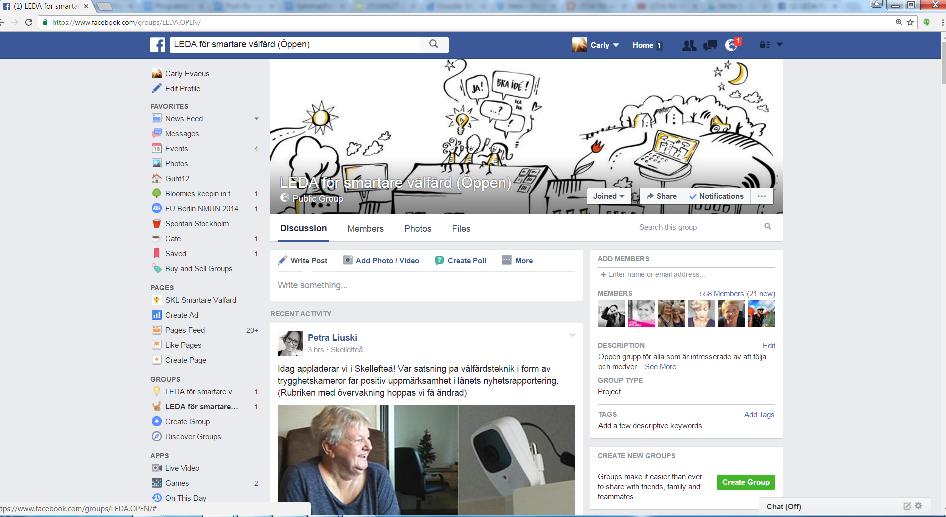This screenshot has width=946, height=517.
Task: Click Add Tags link
Action: pyautogui.click(x=759, y=414)
